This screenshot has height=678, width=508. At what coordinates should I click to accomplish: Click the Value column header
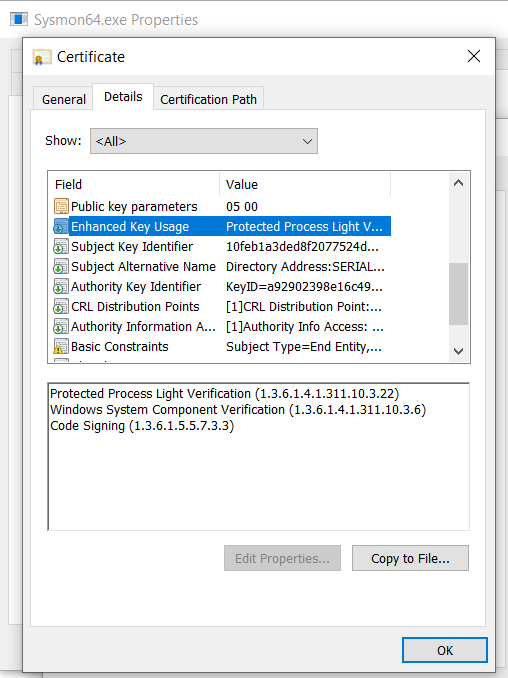pos(305,185)
